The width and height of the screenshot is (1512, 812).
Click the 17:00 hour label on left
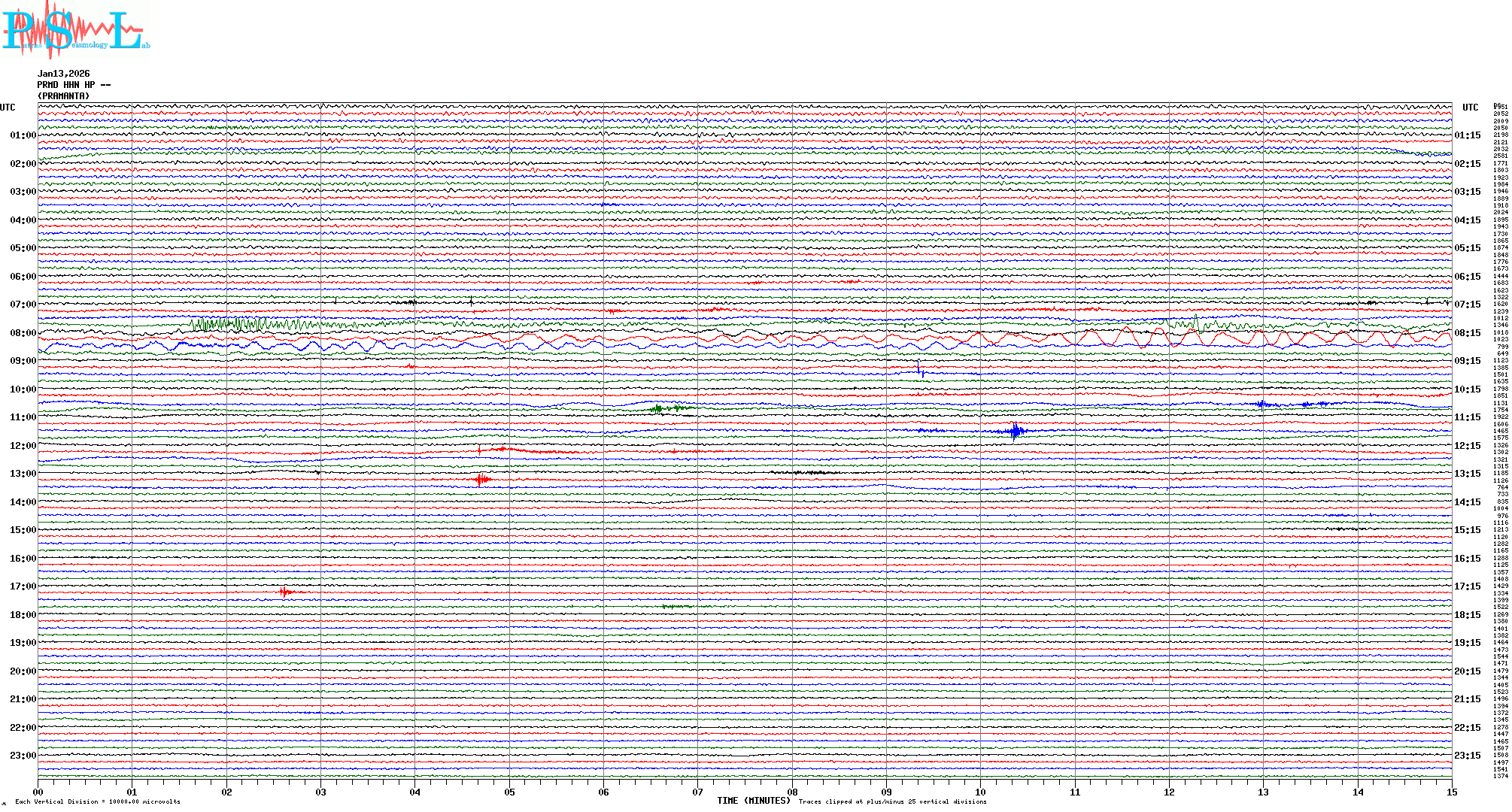(x=23, y=586)
